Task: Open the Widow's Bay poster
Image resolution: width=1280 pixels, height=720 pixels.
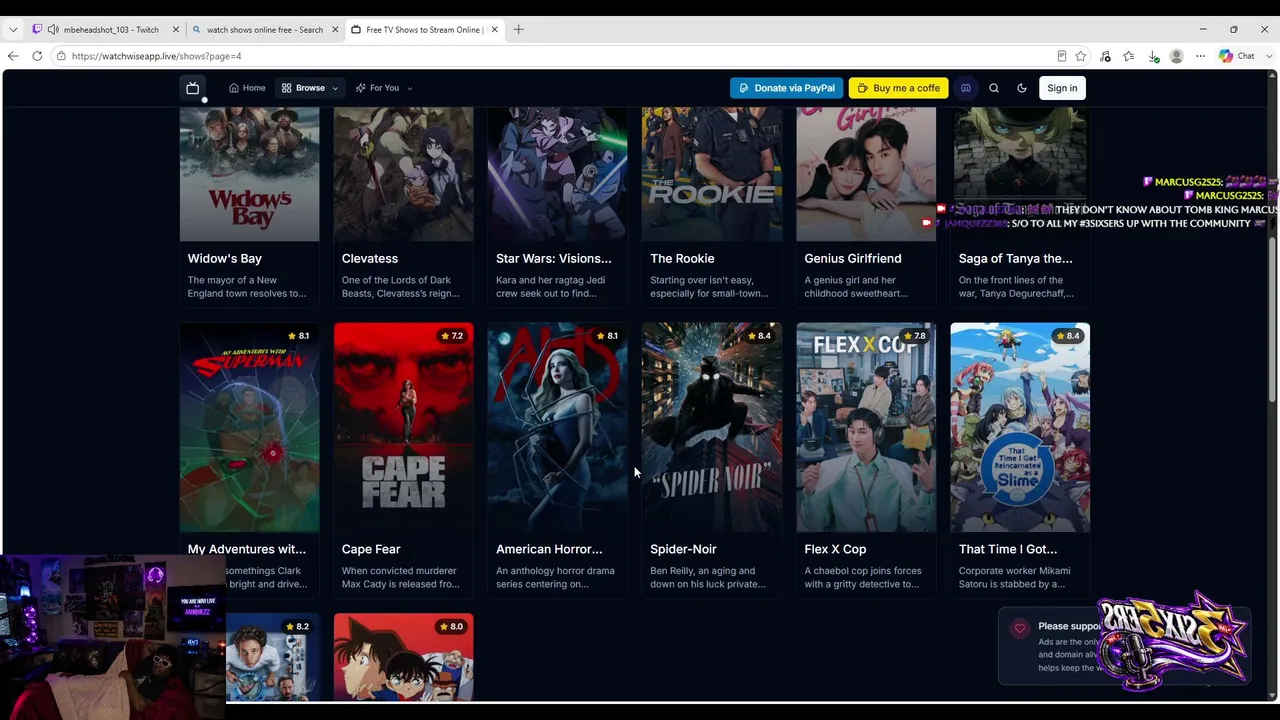Action: pyautogui.click(x=250, y=174)
